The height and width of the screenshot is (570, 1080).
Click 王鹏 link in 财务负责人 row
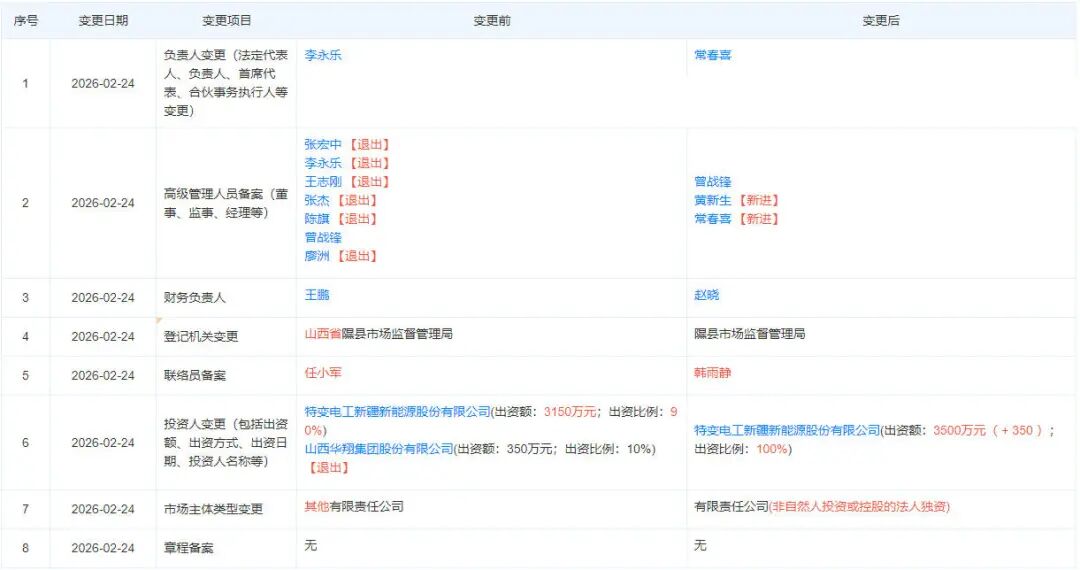pos(317,295)
